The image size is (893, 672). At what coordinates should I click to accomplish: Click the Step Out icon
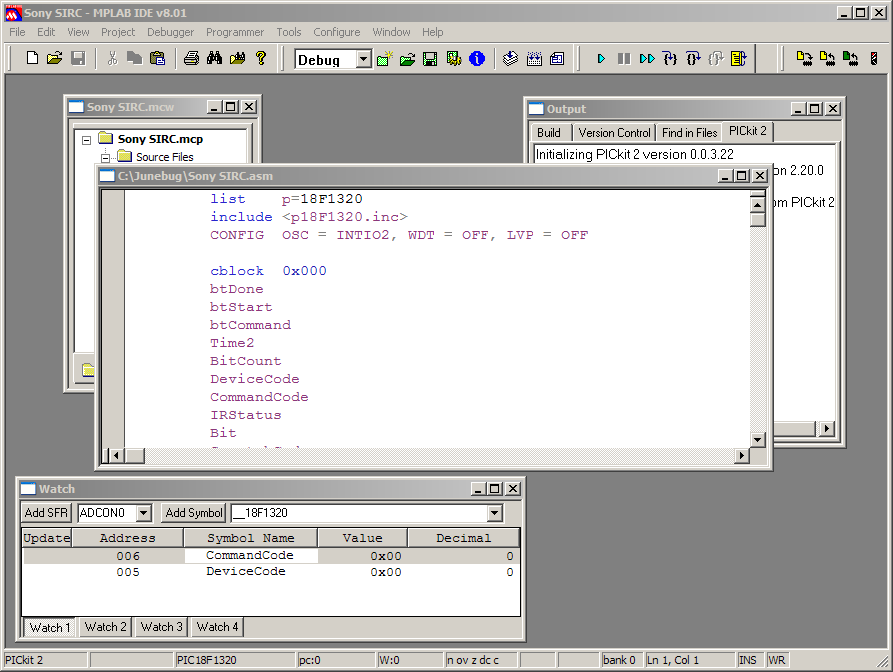[716, 59]
